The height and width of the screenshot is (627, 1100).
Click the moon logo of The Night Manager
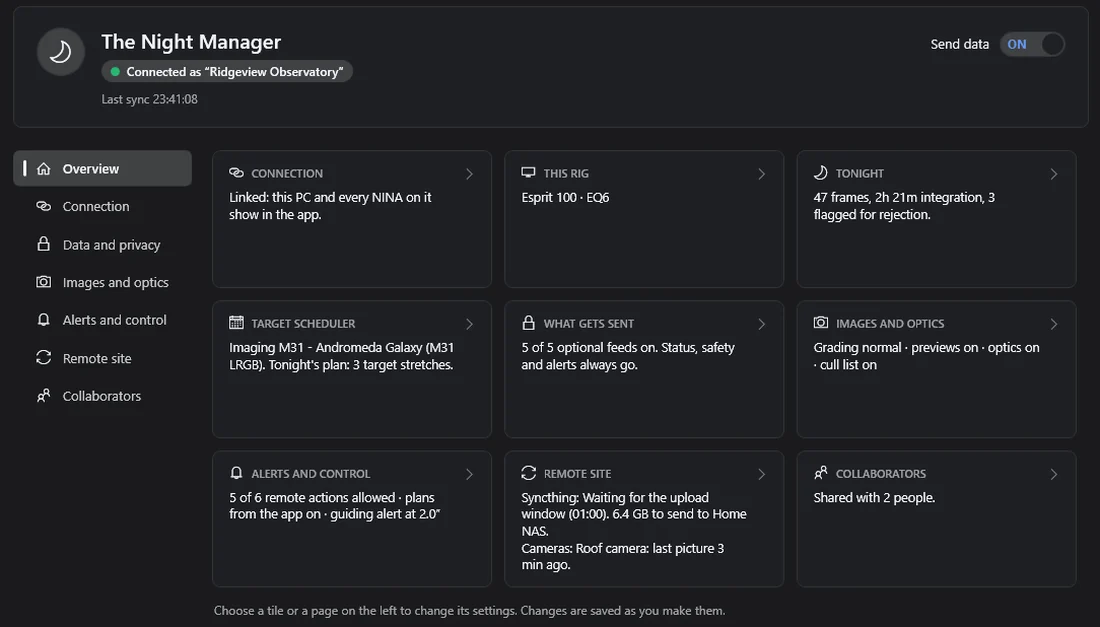click(60, 52)
